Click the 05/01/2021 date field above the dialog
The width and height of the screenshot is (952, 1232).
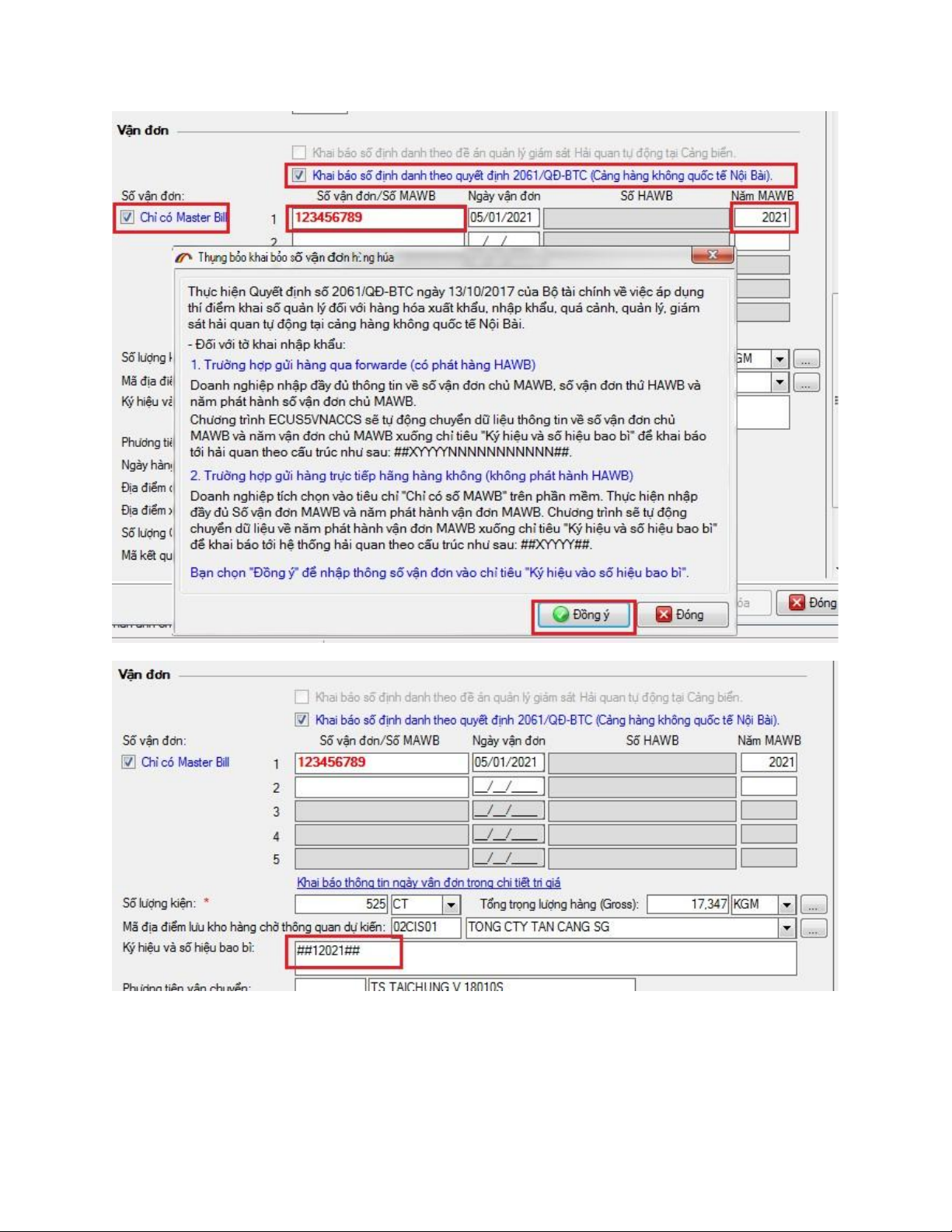504,218
